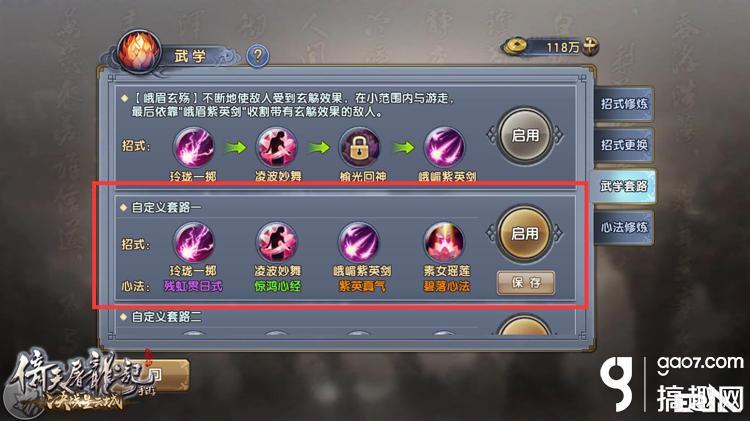Click 玲珑一掷 icon in 自定义套路一
750x421 pixels.
(x=194, y=243)
